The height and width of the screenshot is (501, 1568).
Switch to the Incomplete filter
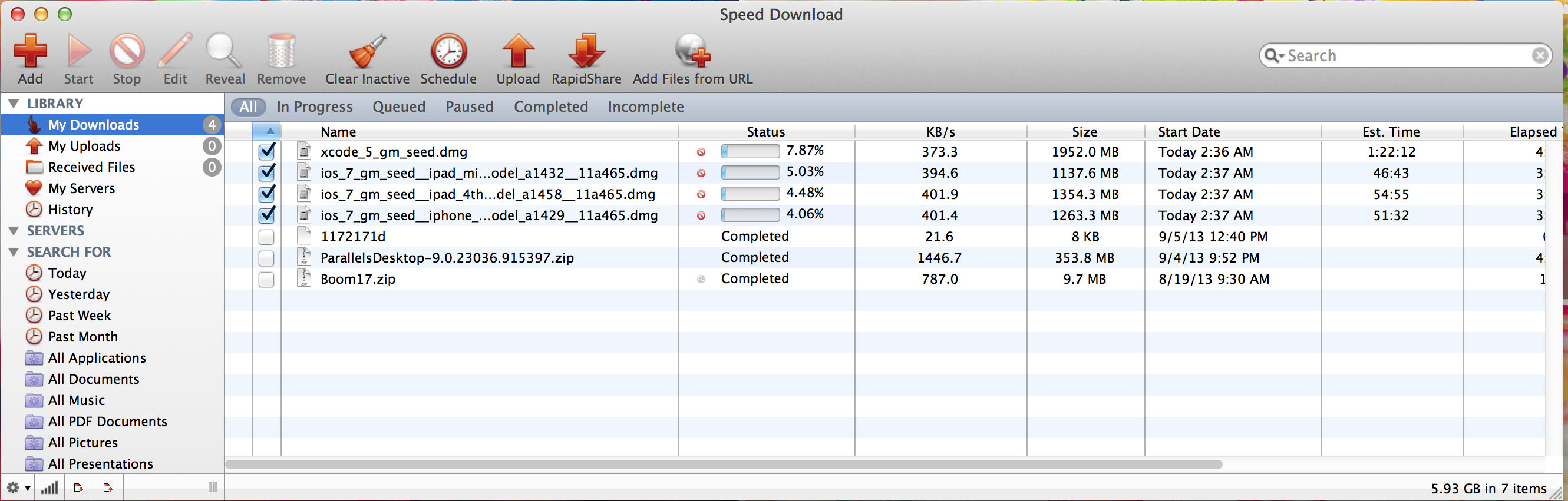[646, 107]
